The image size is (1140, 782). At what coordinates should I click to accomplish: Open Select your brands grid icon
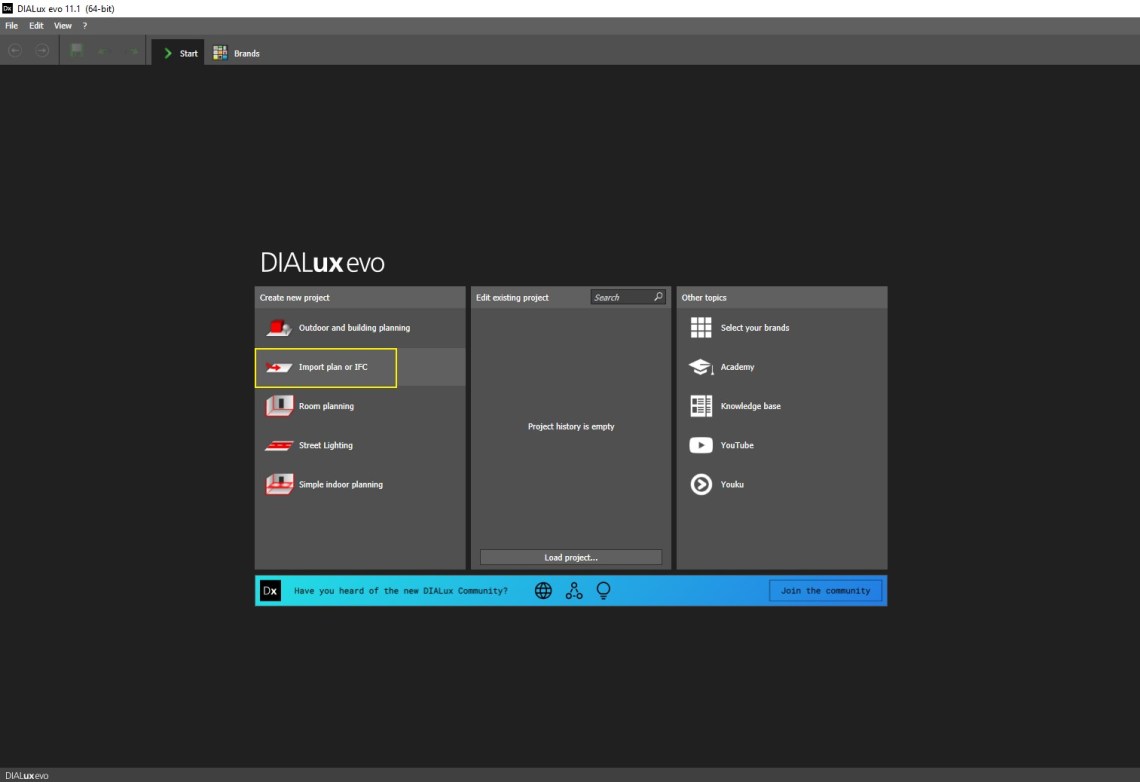701,328
